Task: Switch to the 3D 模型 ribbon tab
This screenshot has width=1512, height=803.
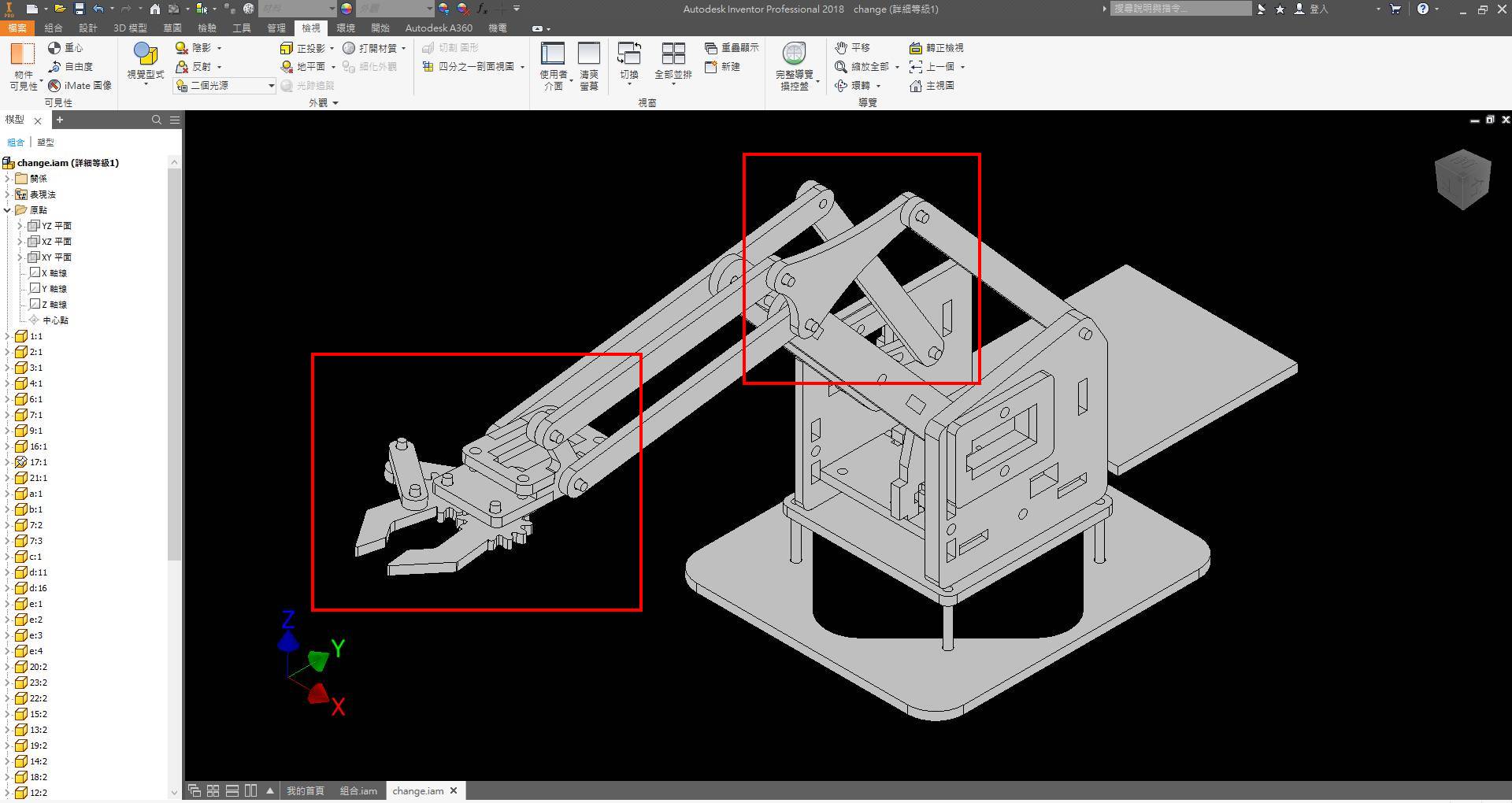Action: click(x=130, y=28)
